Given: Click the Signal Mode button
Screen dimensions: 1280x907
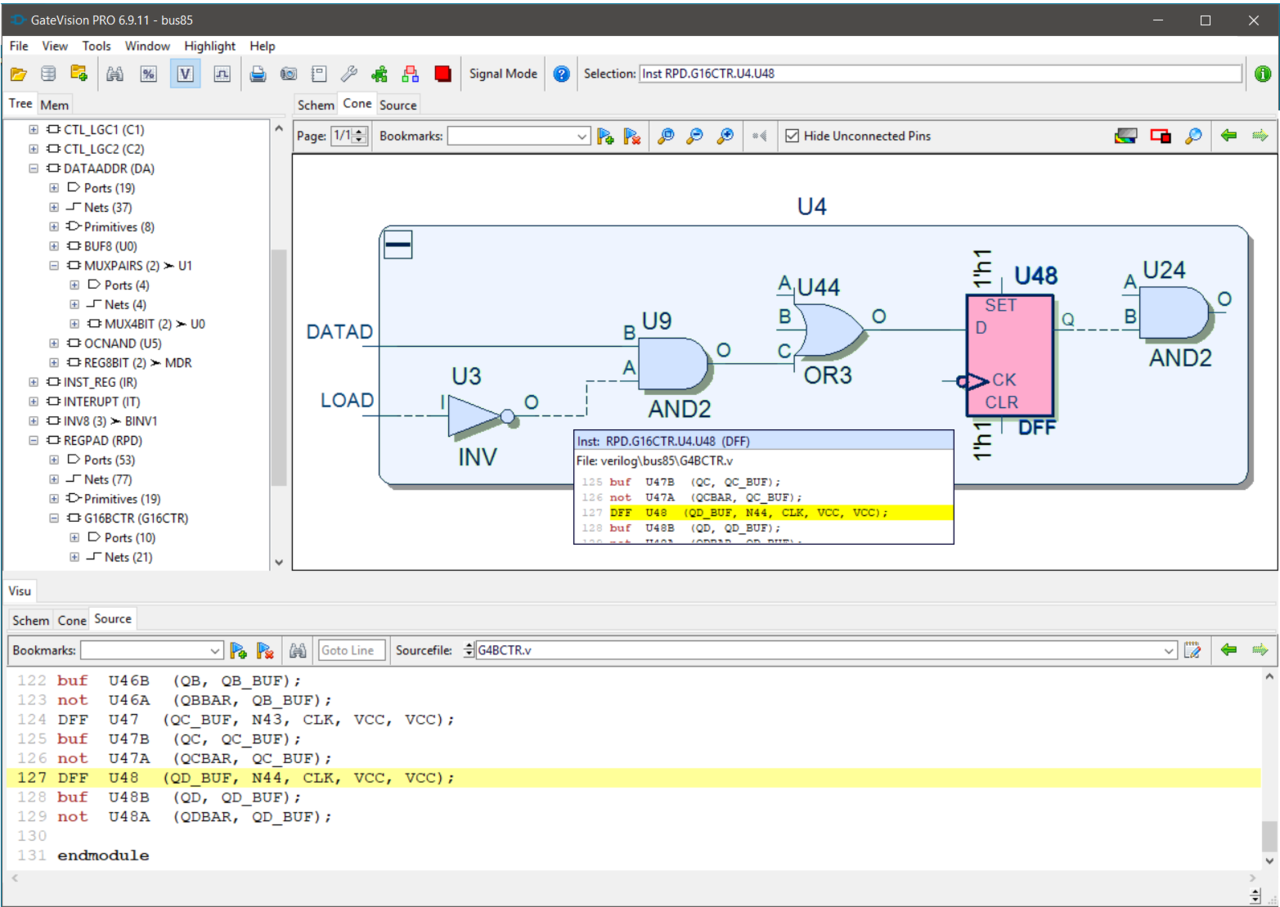Looking at the screenshot, I should [503, 74].
